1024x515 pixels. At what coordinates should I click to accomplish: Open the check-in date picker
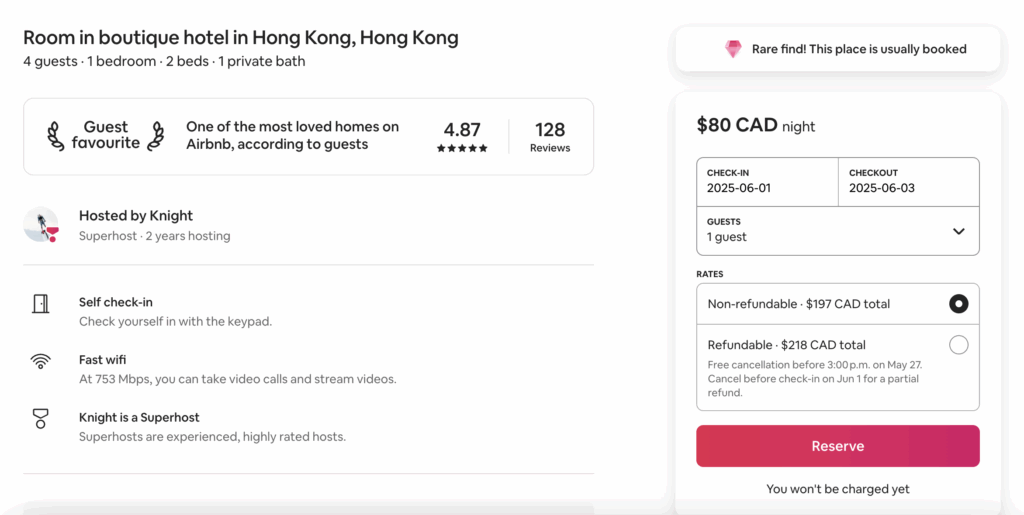tap(767, 181)
